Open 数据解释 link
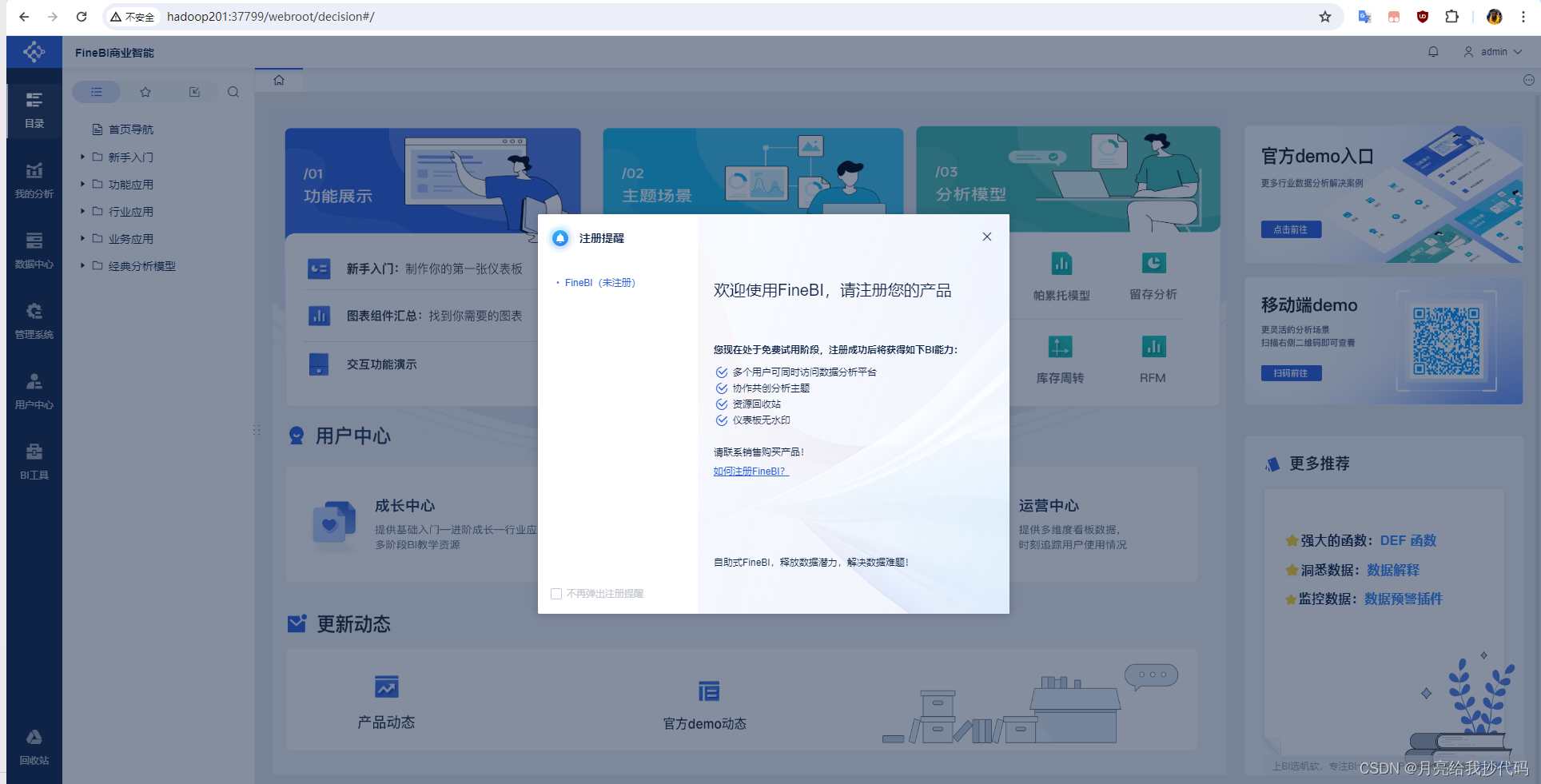This screenshot has height=784, width=1541. coord(1393,571)
